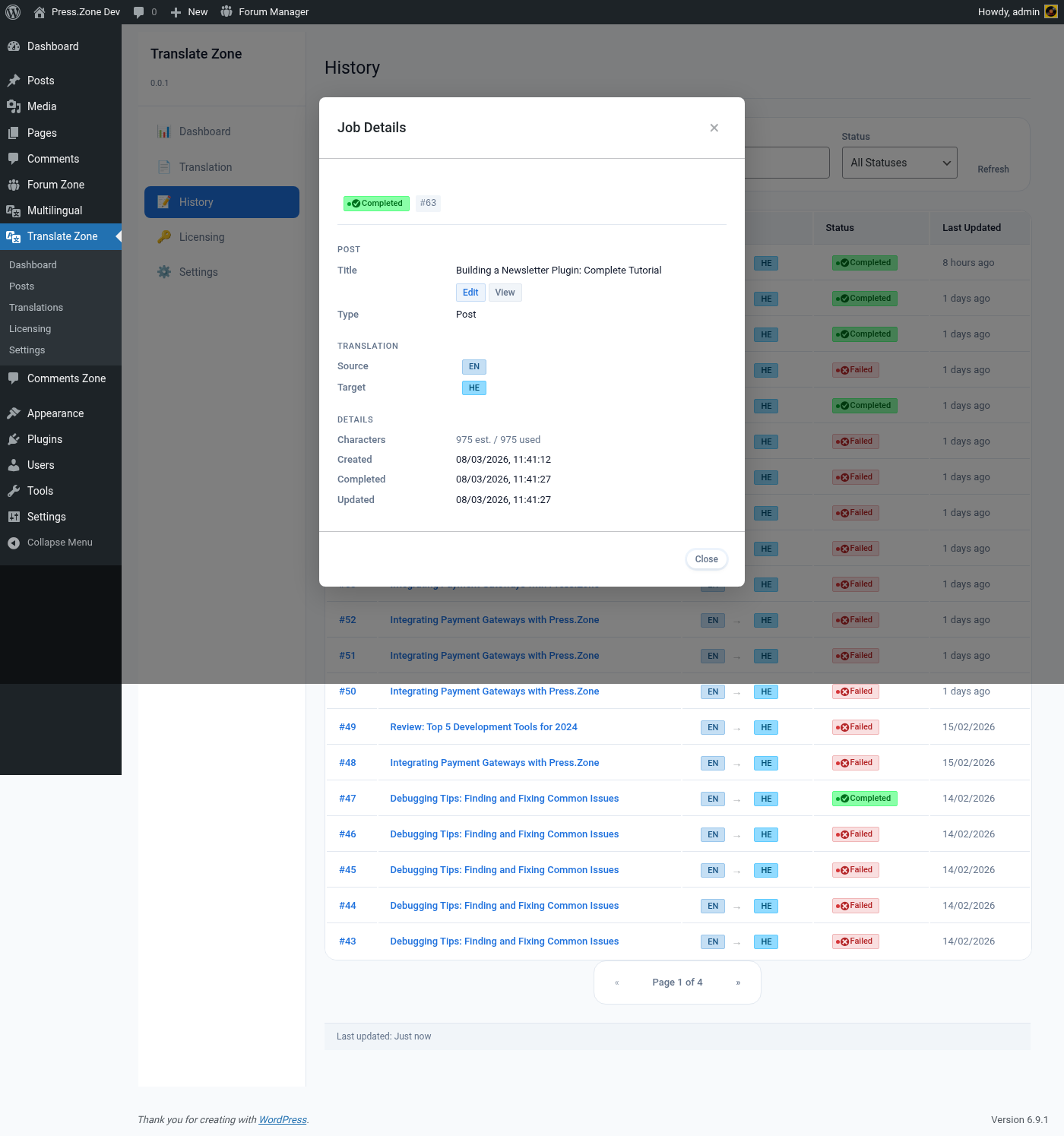The width and height of the screenshot is (1064, 1136).
Task: Click the '8 hours ago' updated cell
Action: tap(968, 263)
